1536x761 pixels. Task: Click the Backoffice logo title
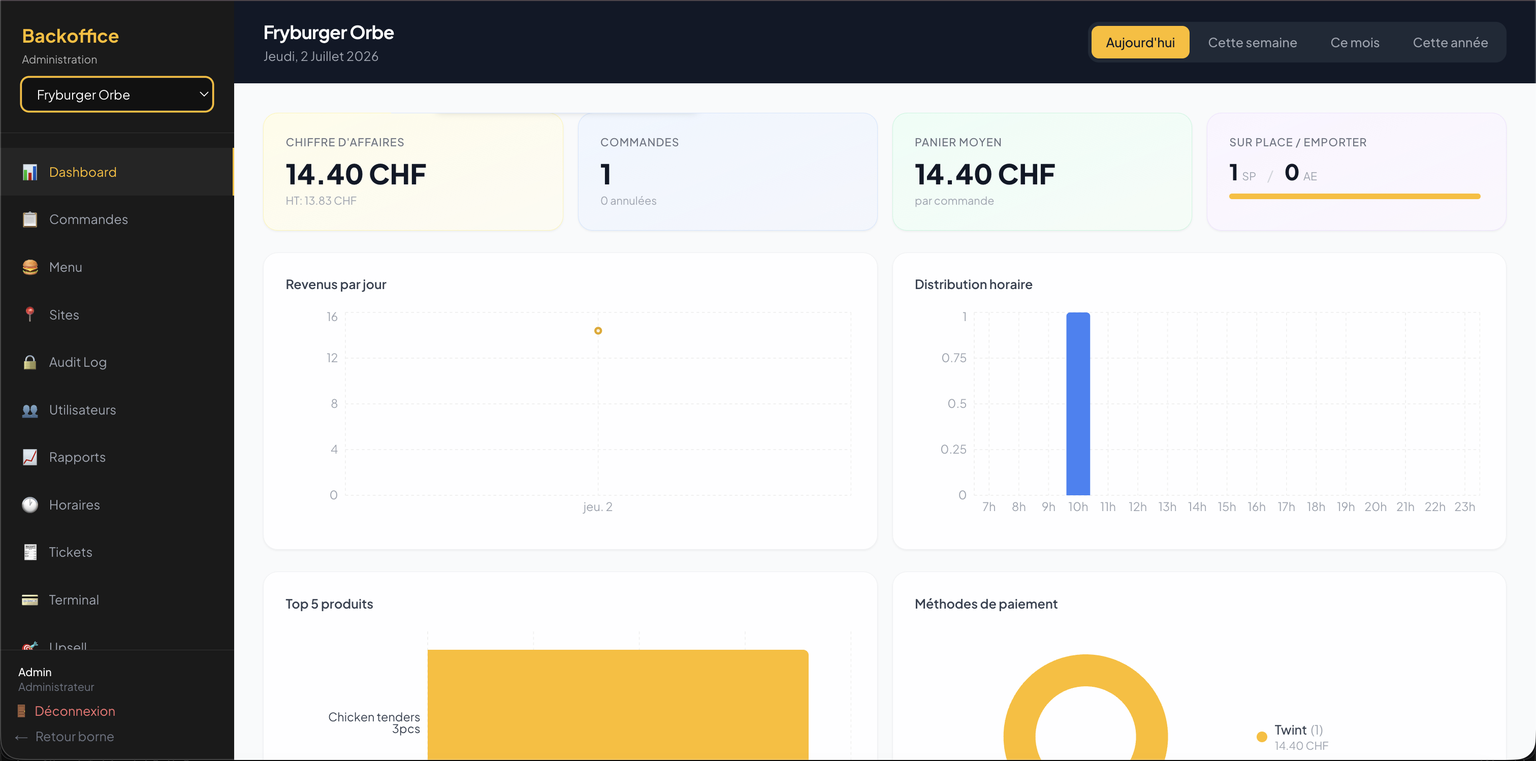click(x=70, y=36)
